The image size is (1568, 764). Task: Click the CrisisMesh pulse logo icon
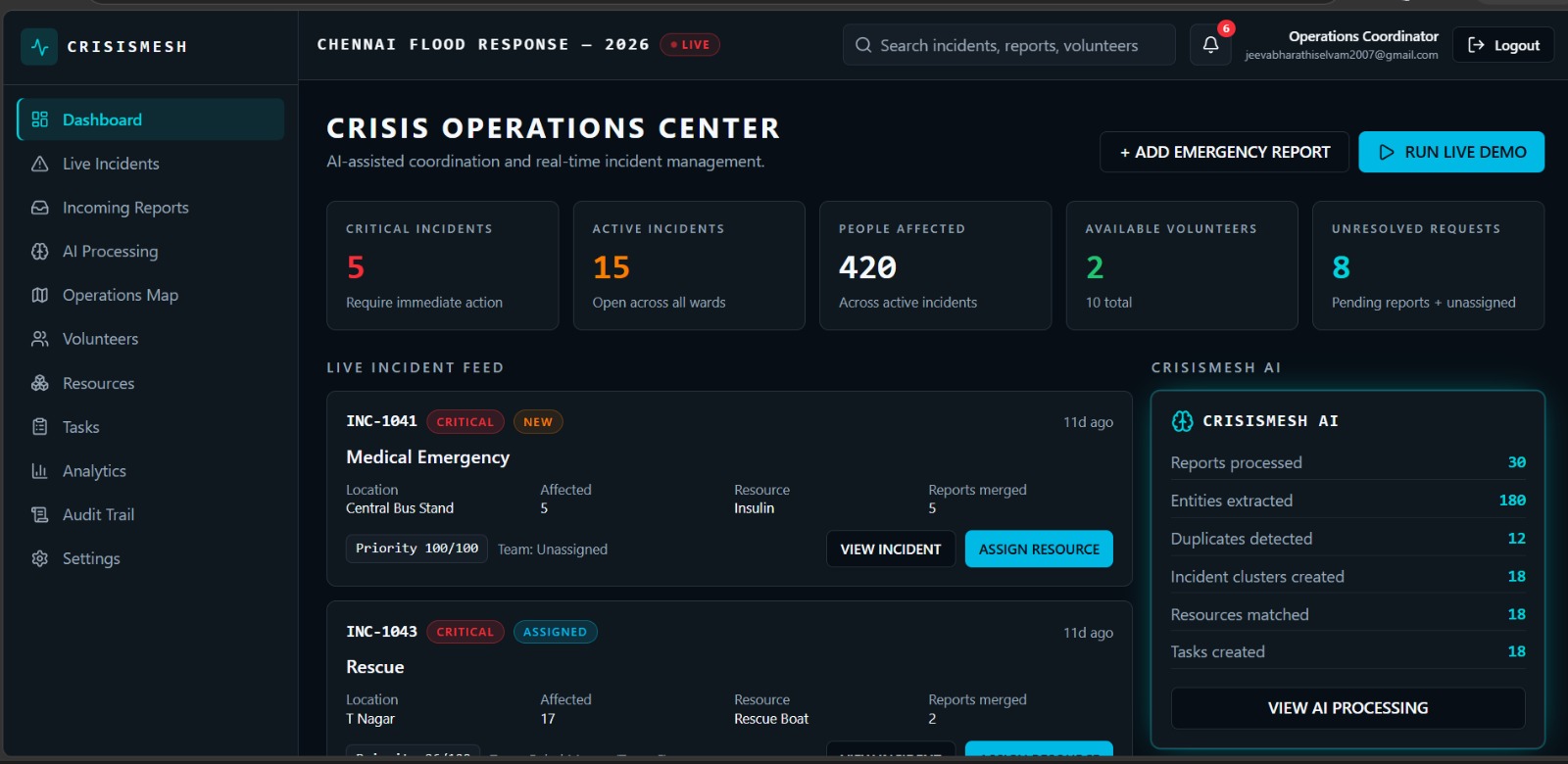click(39, 46)
